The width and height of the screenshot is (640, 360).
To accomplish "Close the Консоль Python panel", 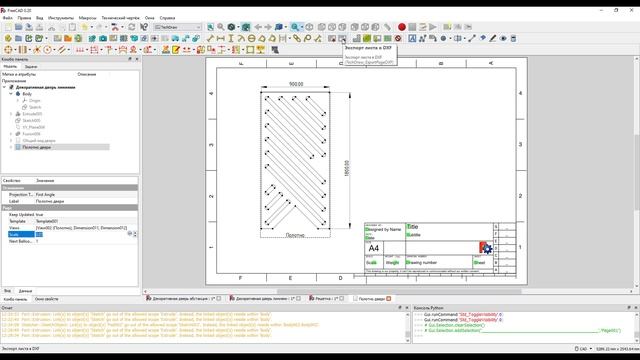I will (x=636, y=308).
